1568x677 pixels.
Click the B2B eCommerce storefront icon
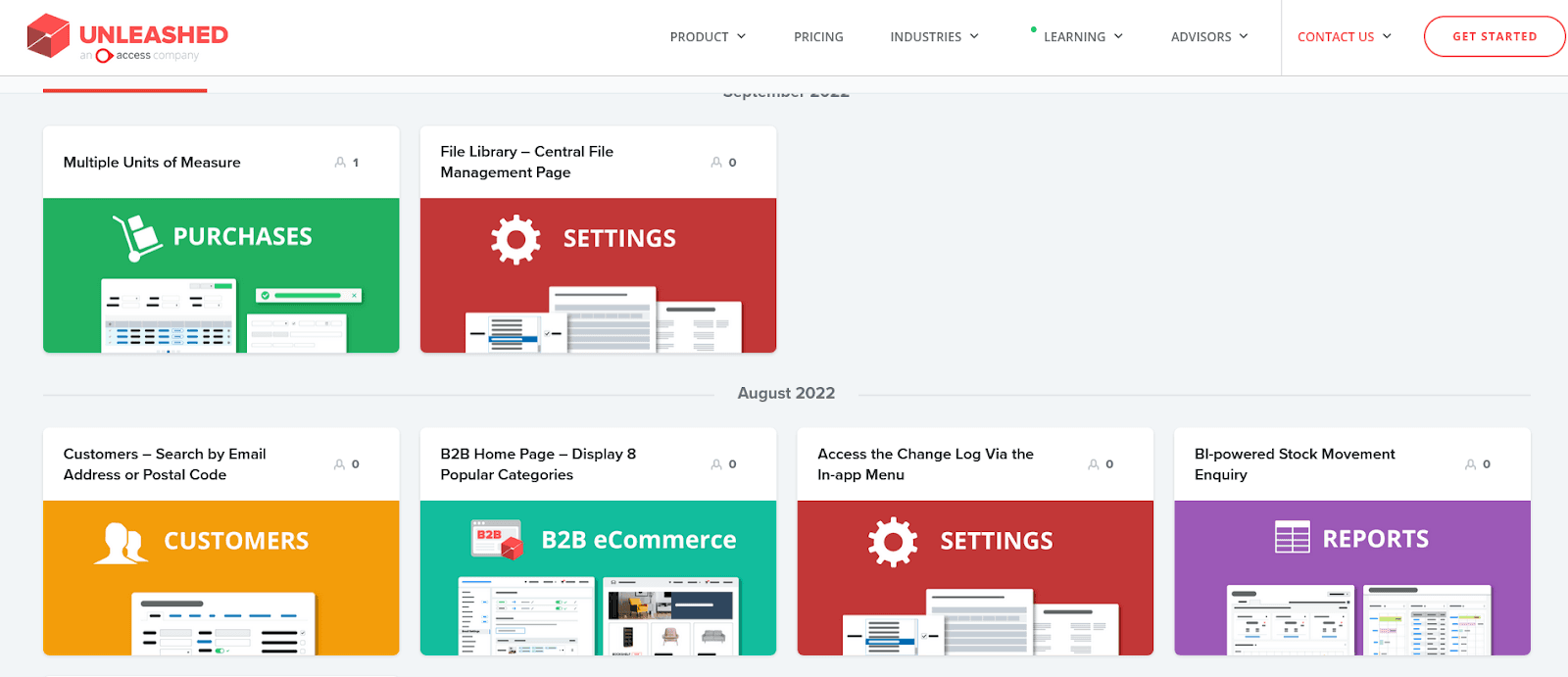click(x=497, y=540)
